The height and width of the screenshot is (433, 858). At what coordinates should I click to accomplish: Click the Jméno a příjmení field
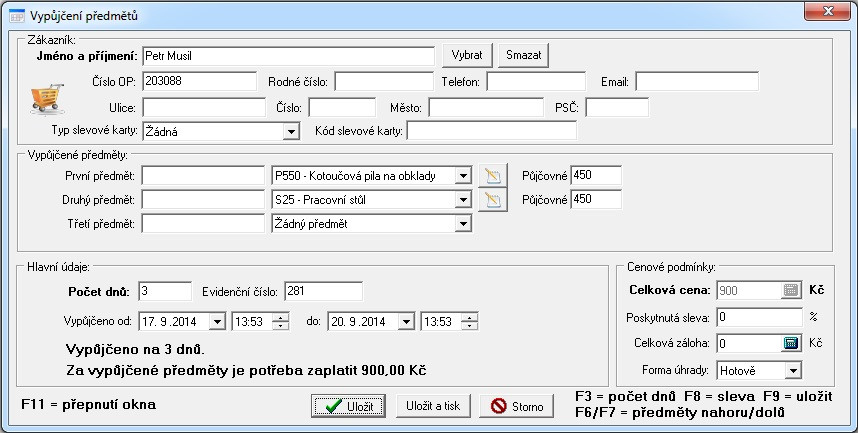click(x=288, y=56)
